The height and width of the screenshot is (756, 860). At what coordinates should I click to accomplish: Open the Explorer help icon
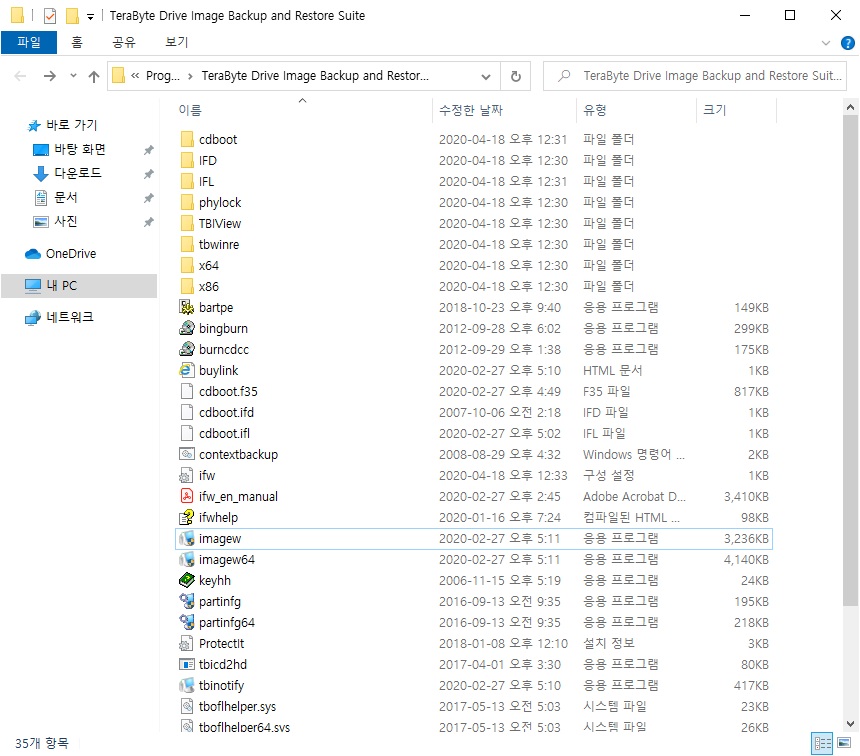(847, 43)
